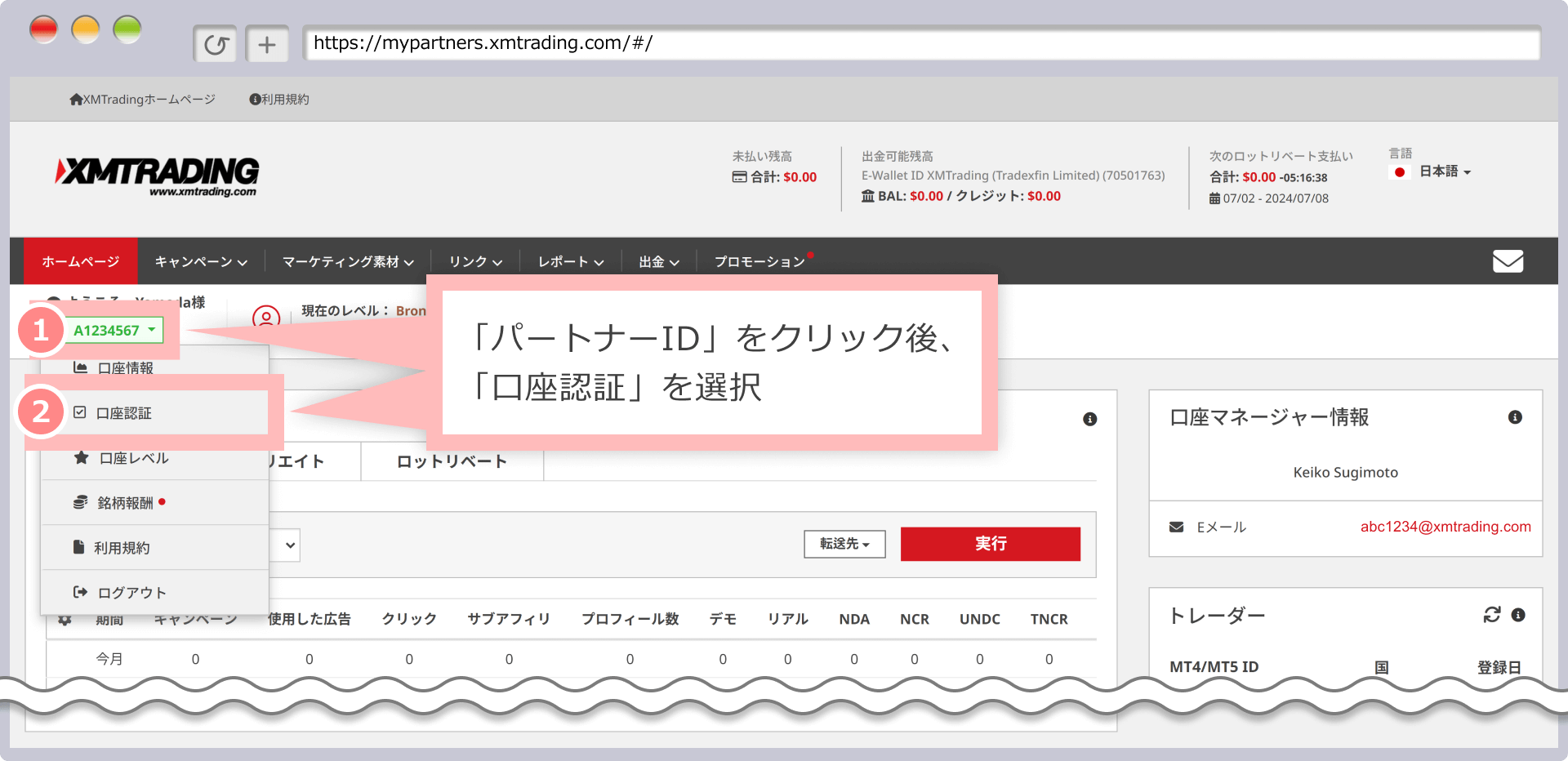The image size is (1568, 761).
Task: Switch to the ロットリベート tab
Action: (451, 461)
